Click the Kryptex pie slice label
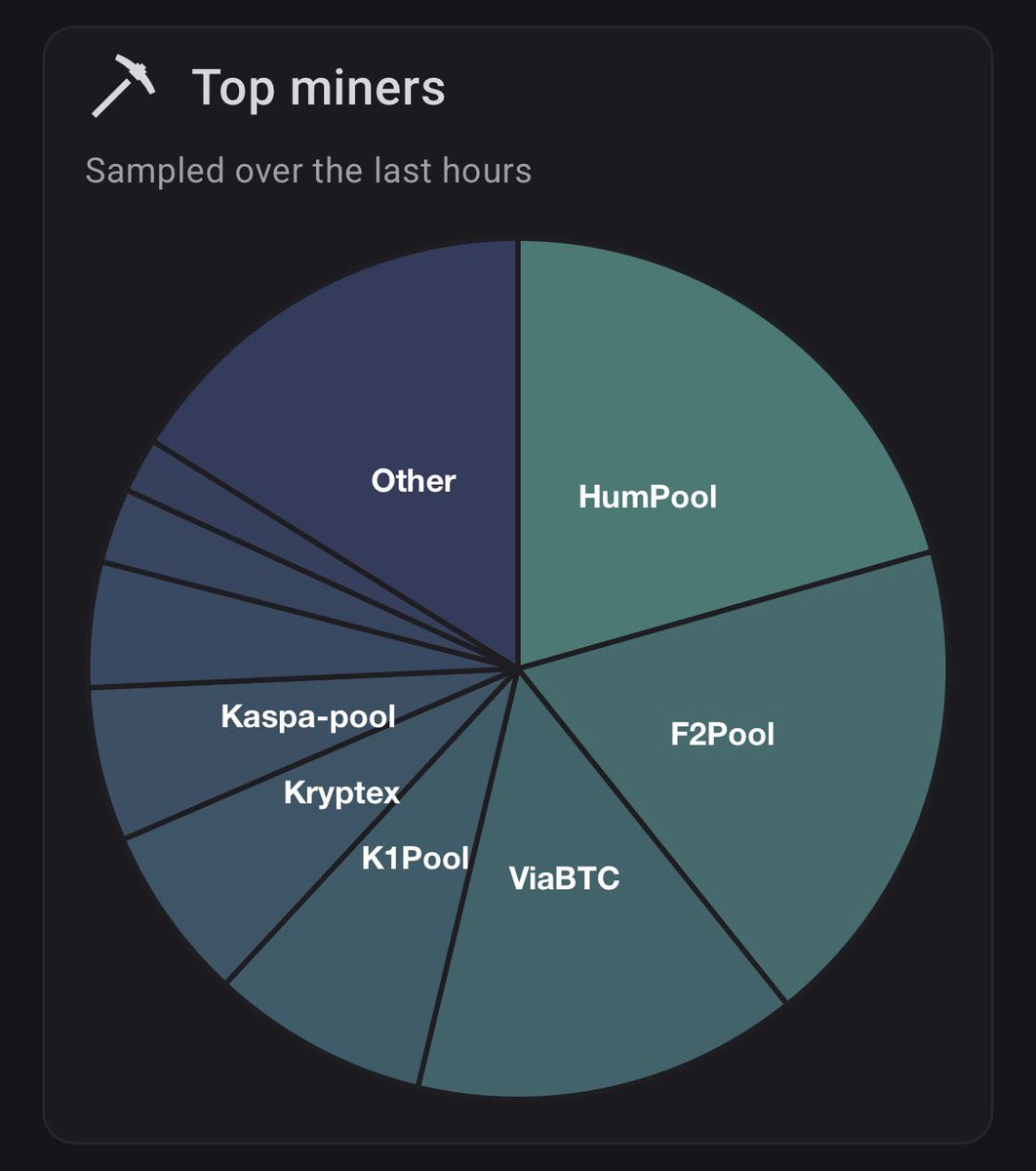Image resolution: width=1036 pixels, height=1171 pixels. click(342, 792)
